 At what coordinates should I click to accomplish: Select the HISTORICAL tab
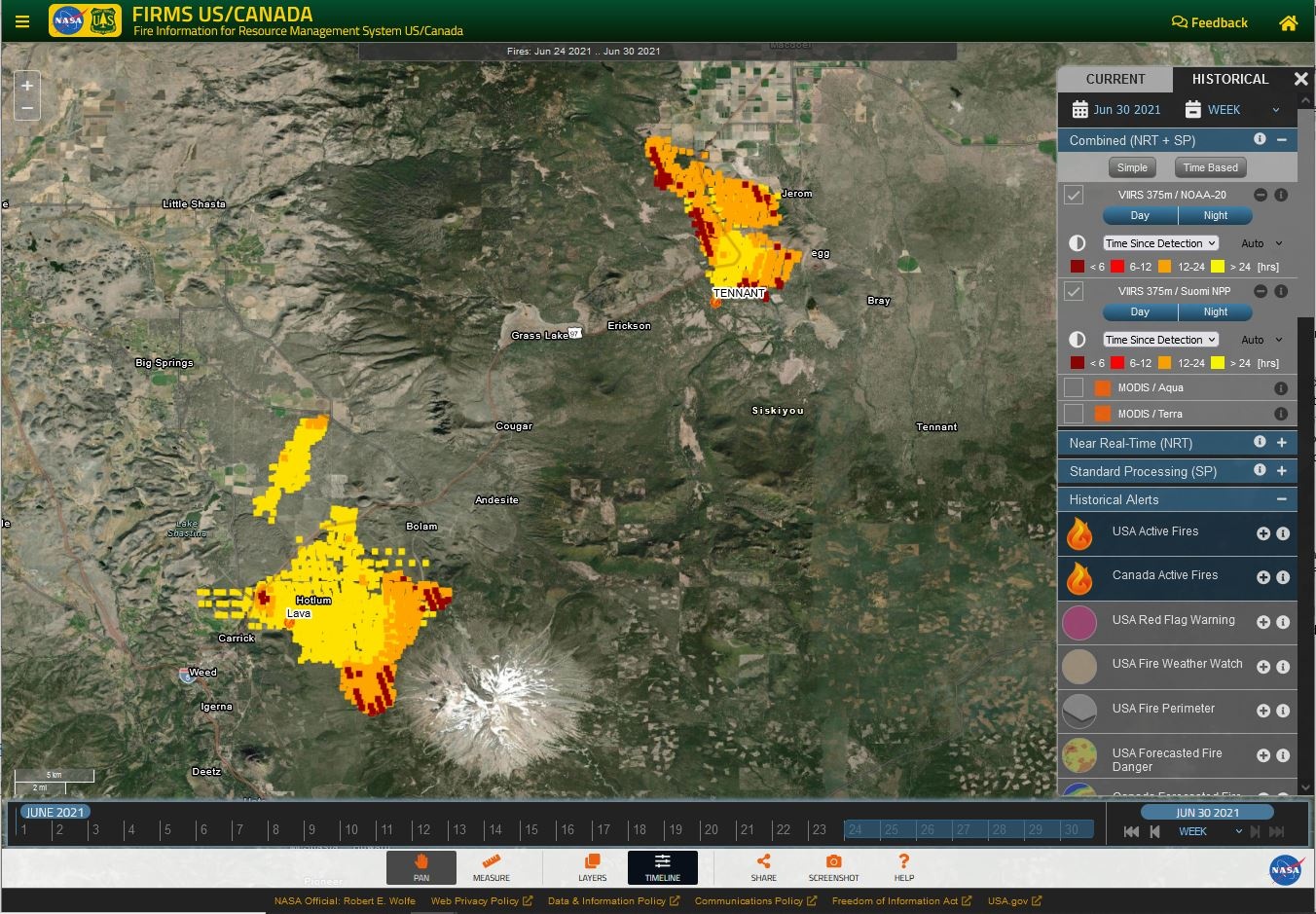(1229, 79)
